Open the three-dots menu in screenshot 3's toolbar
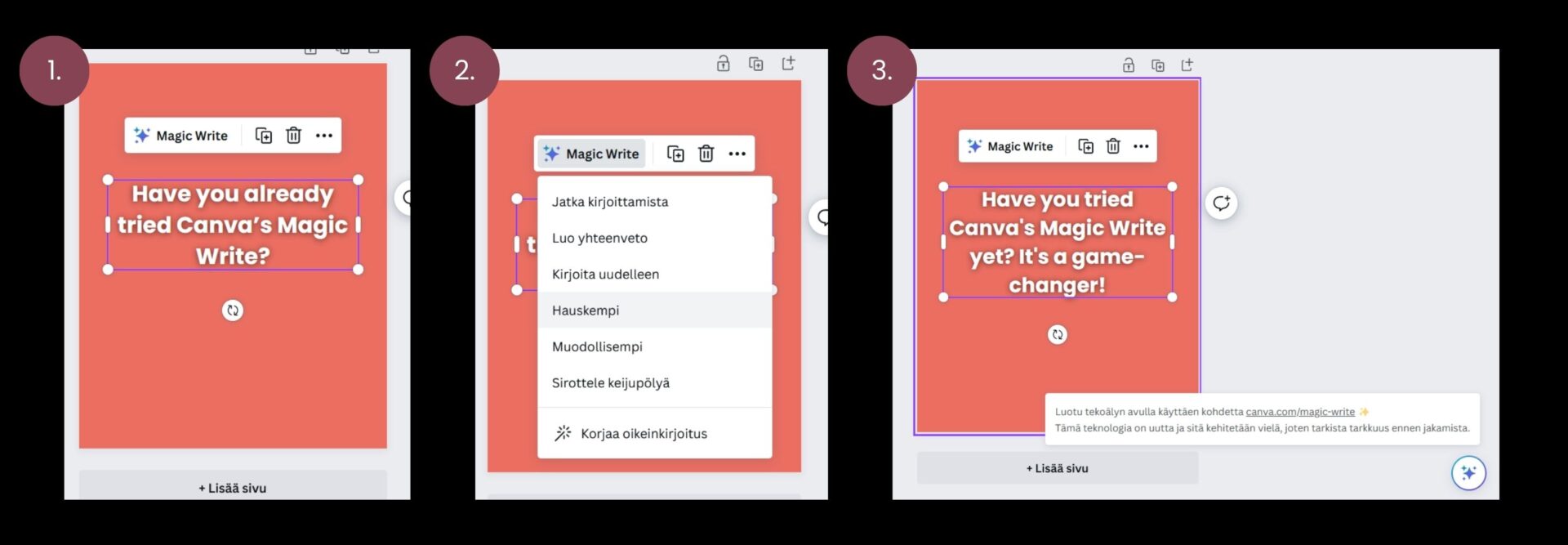The width and height of the screenshot is (1568, 545). click(1141, 146)
